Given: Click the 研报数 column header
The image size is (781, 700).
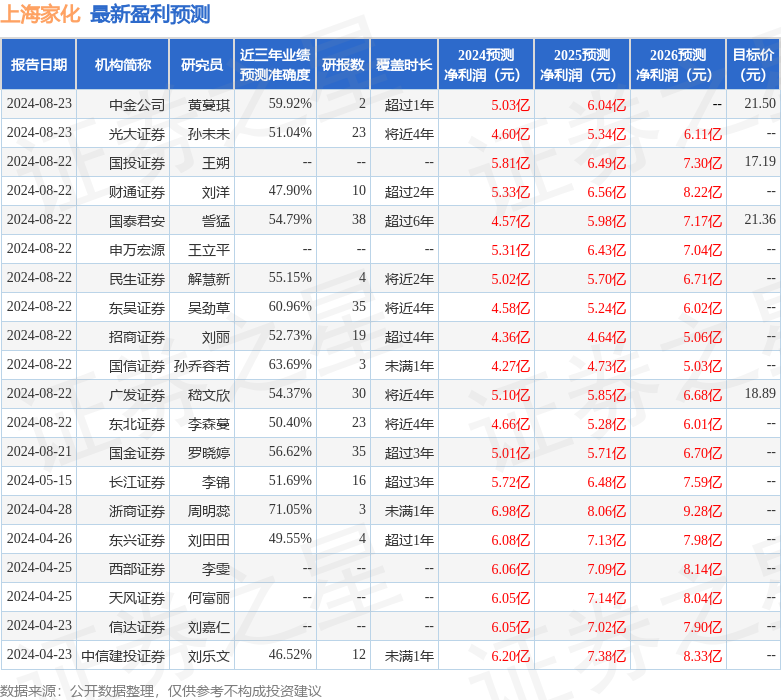Looking at the screenshot, I should [343, 65].
